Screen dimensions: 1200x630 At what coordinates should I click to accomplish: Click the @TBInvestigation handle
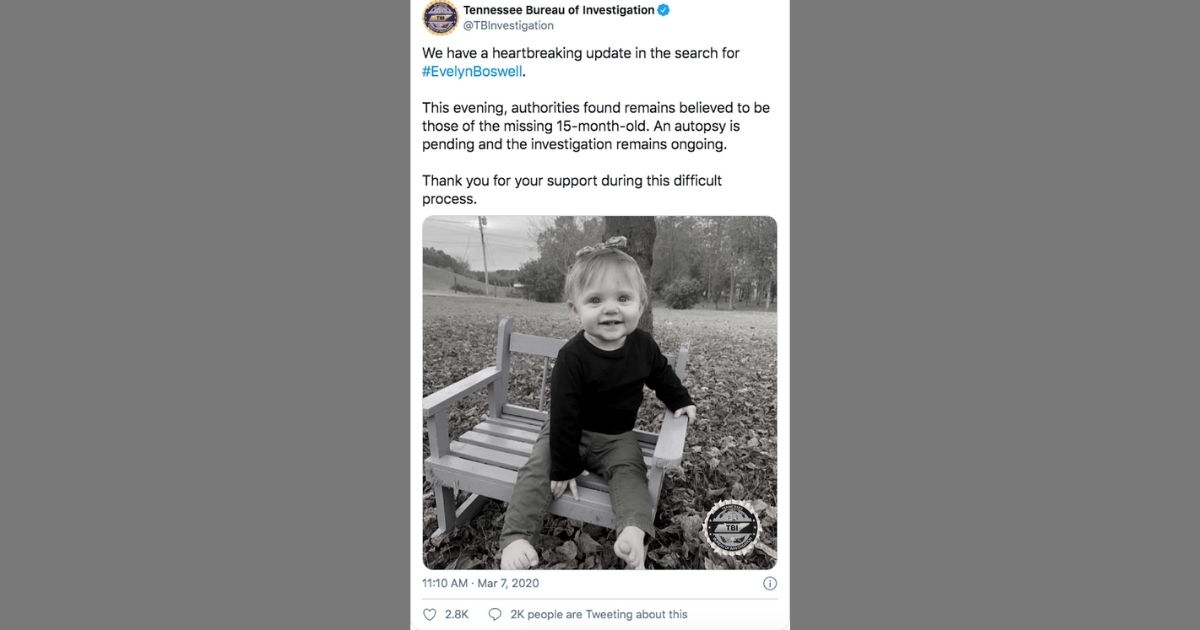click(x=508, y=26)
